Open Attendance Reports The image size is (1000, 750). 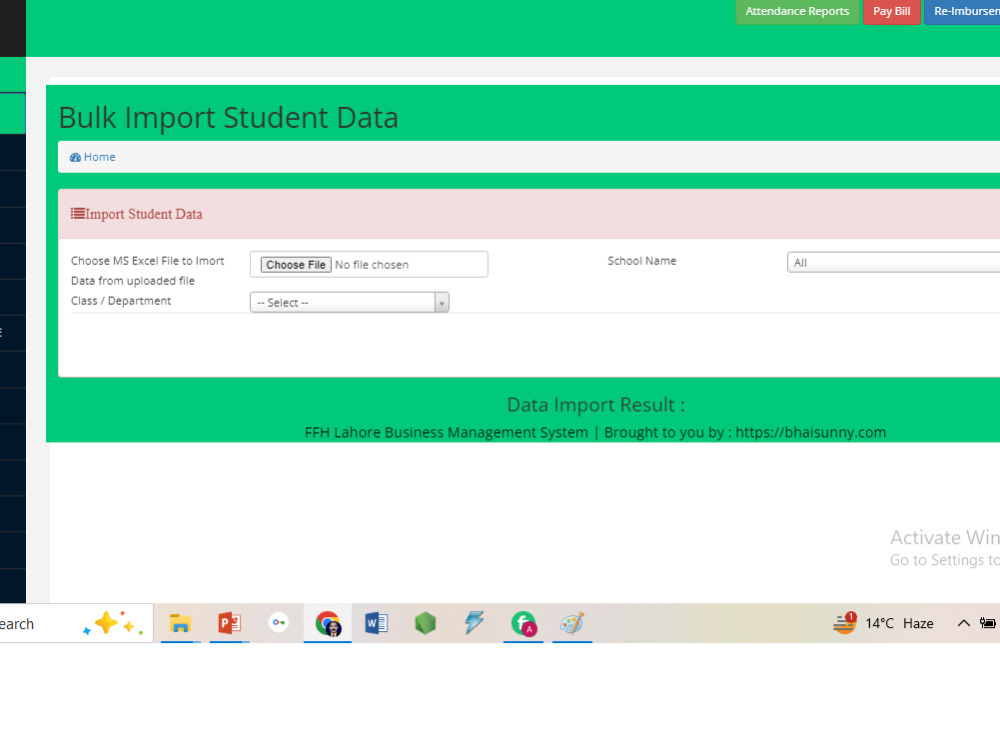coord(797,11)
